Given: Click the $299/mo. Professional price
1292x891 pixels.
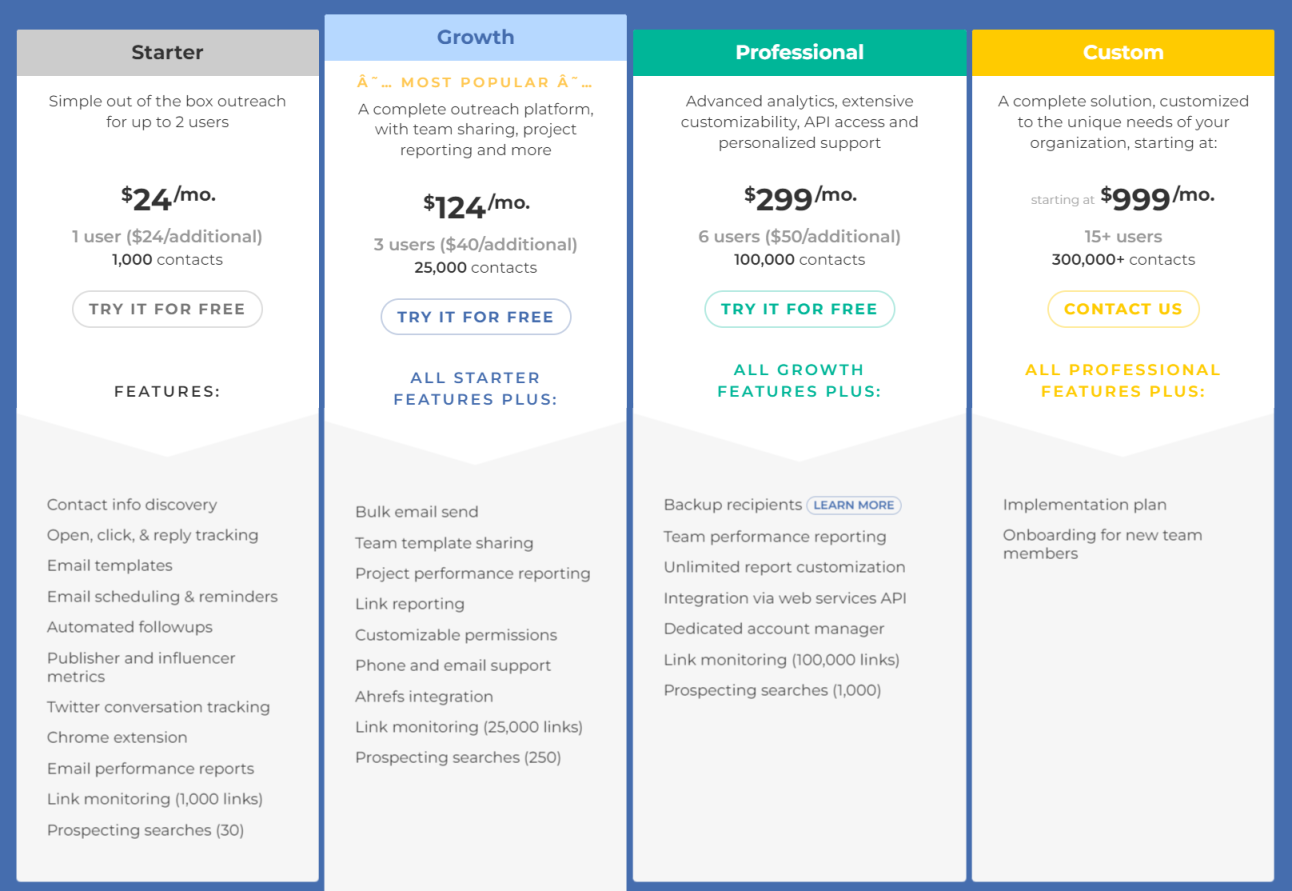Looking at the screenshot, I should (x=800, y=198).
